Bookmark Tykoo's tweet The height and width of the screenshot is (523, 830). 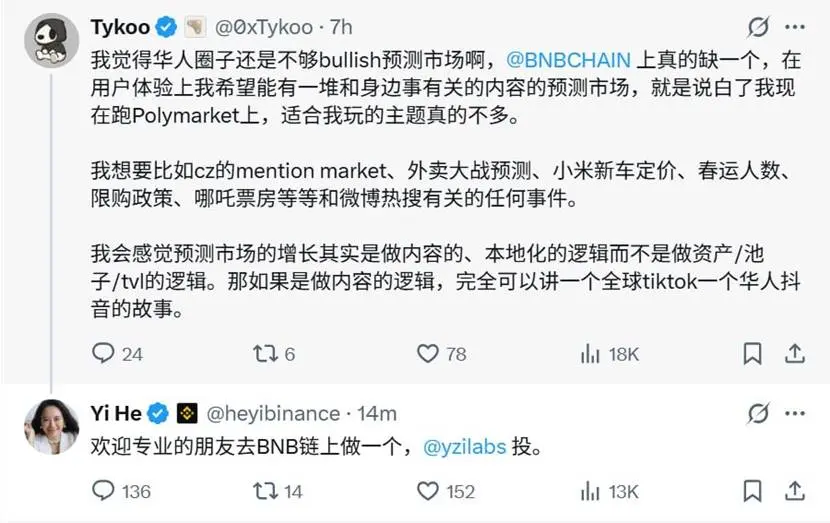click(x=750, y=353)
